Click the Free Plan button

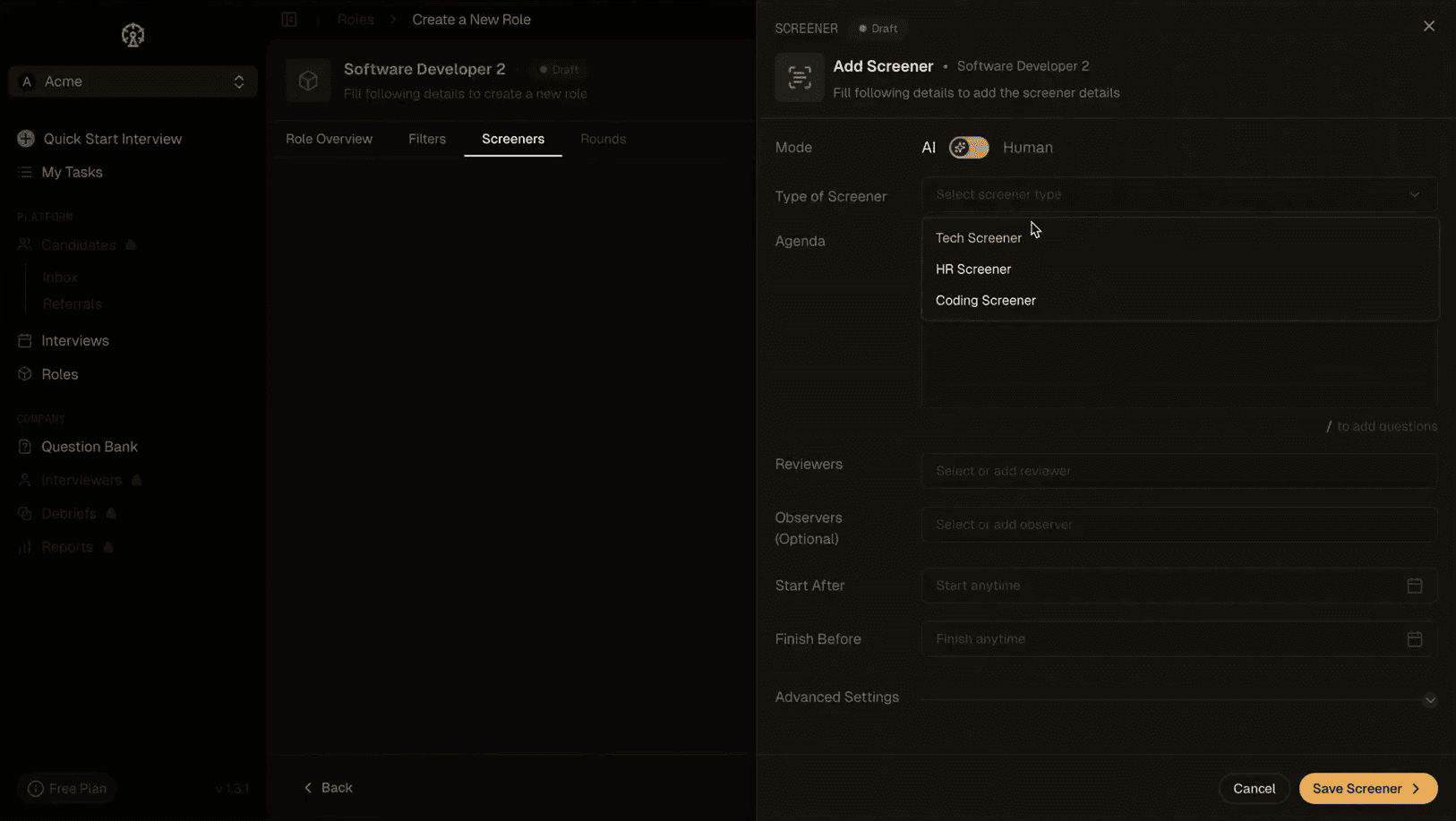tap(67, 789)
